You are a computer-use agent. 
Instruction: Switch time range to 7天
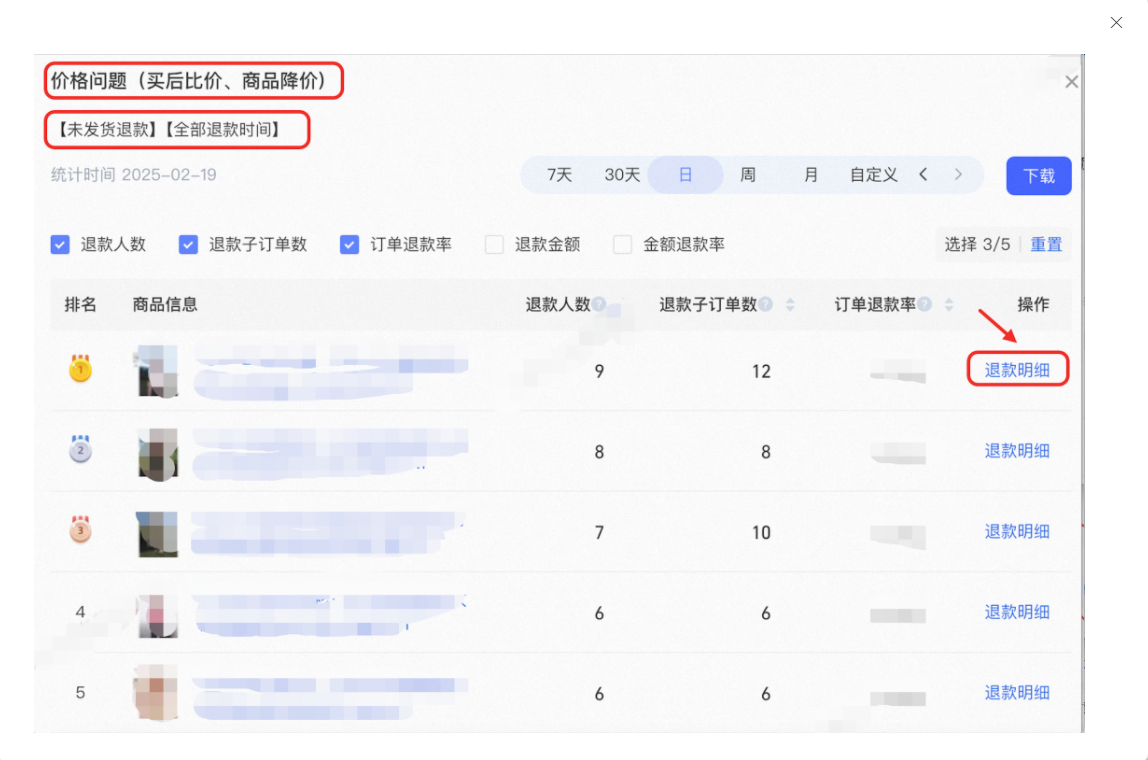[559, 175]
